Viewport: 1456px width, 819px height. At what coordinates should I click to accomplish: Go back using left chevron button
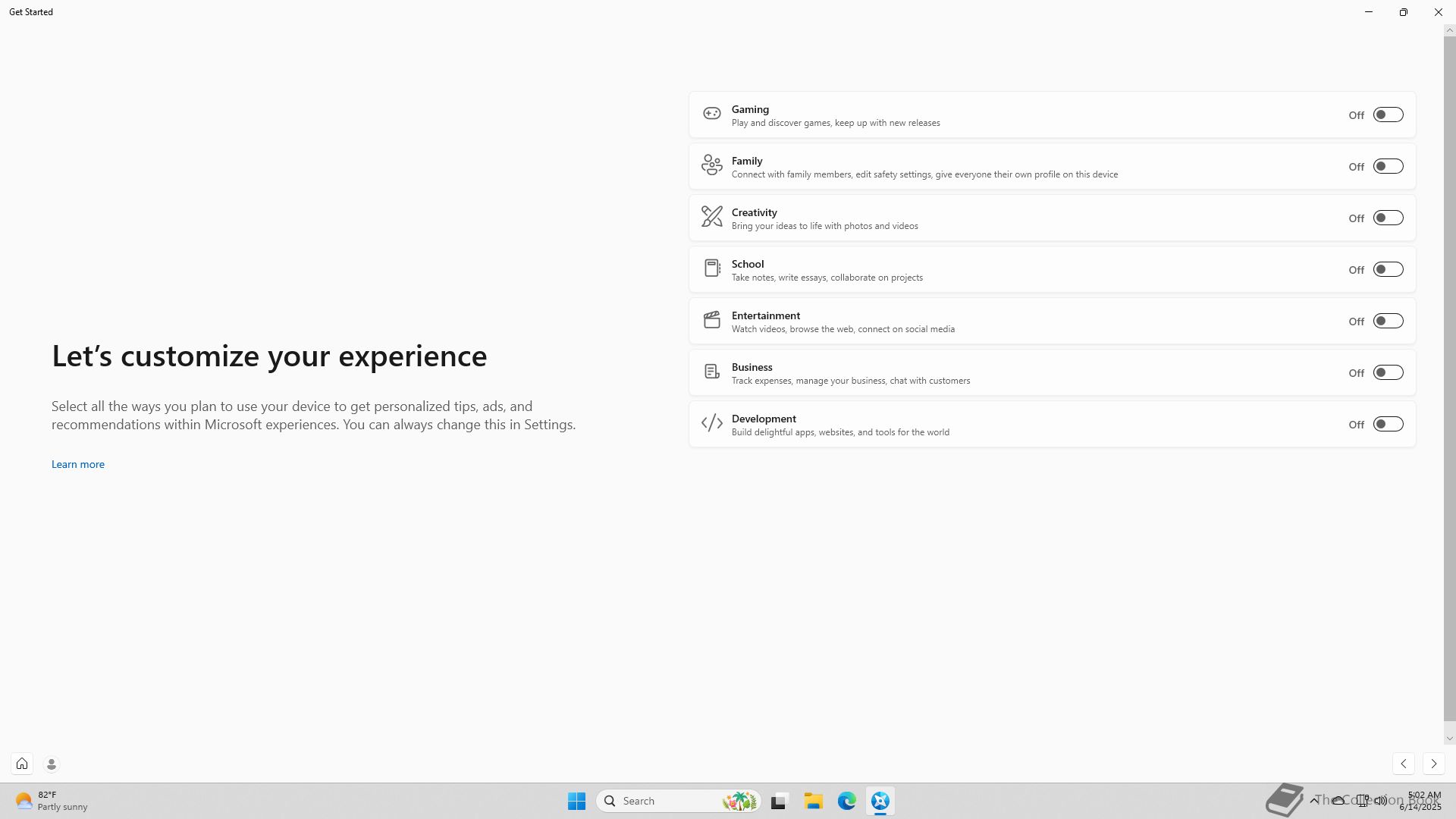(x=1403, y=764)
